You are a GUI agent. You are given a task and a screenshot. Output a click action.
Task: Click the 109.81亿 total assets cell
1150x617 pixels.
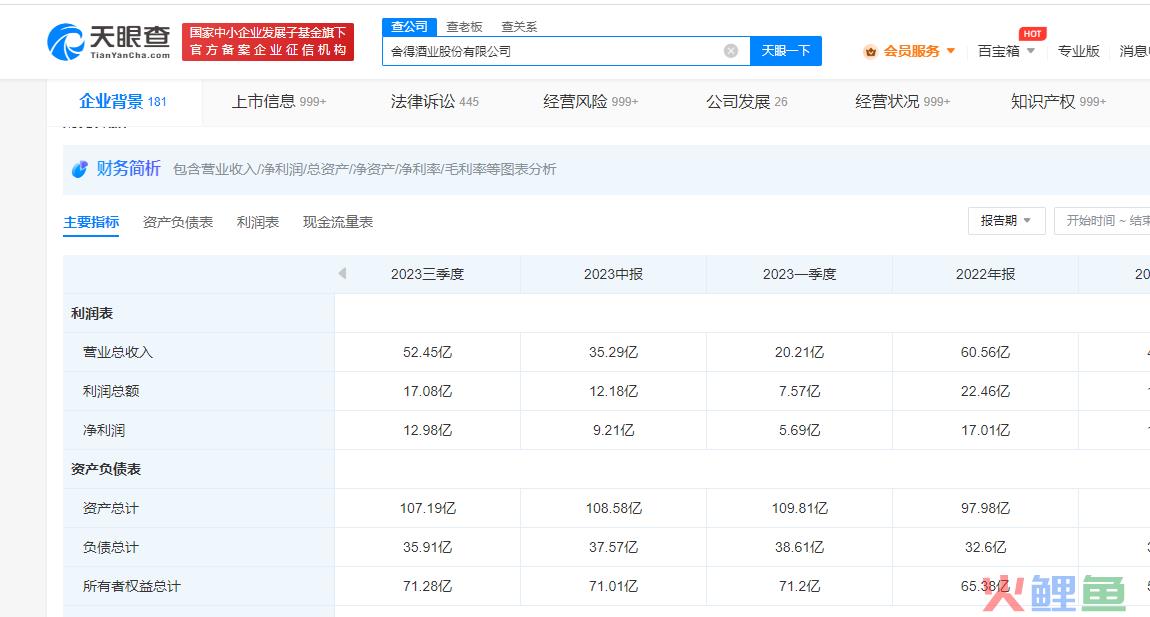[799, 508]
